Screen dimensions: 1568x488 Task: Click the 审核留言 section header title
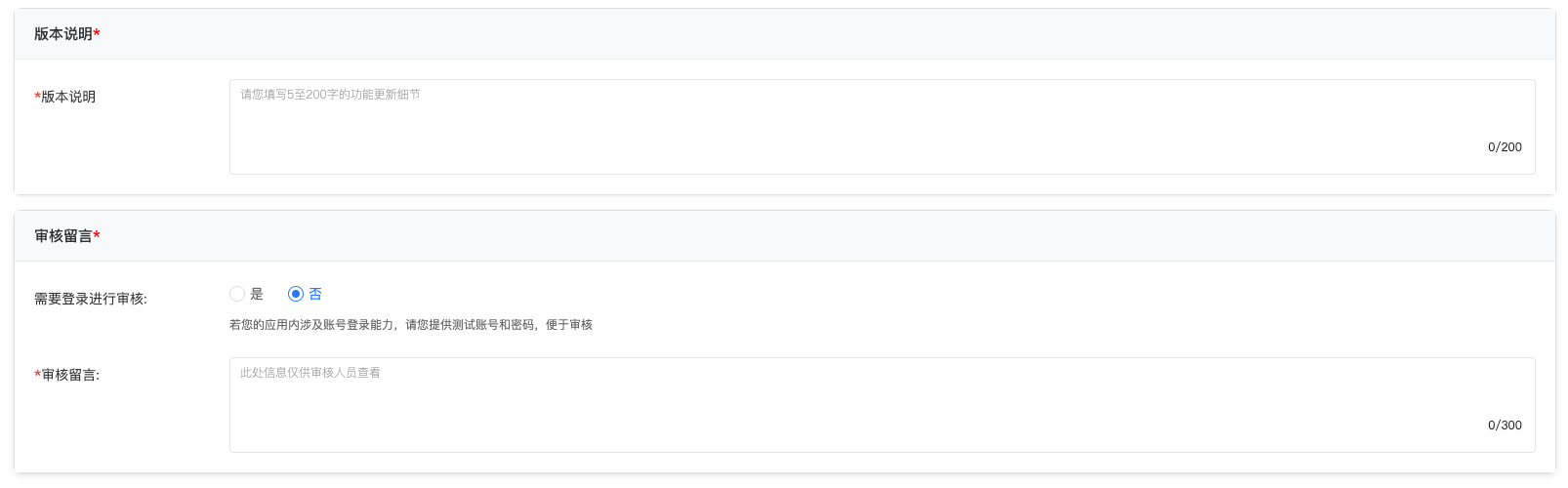pos(62,236)
